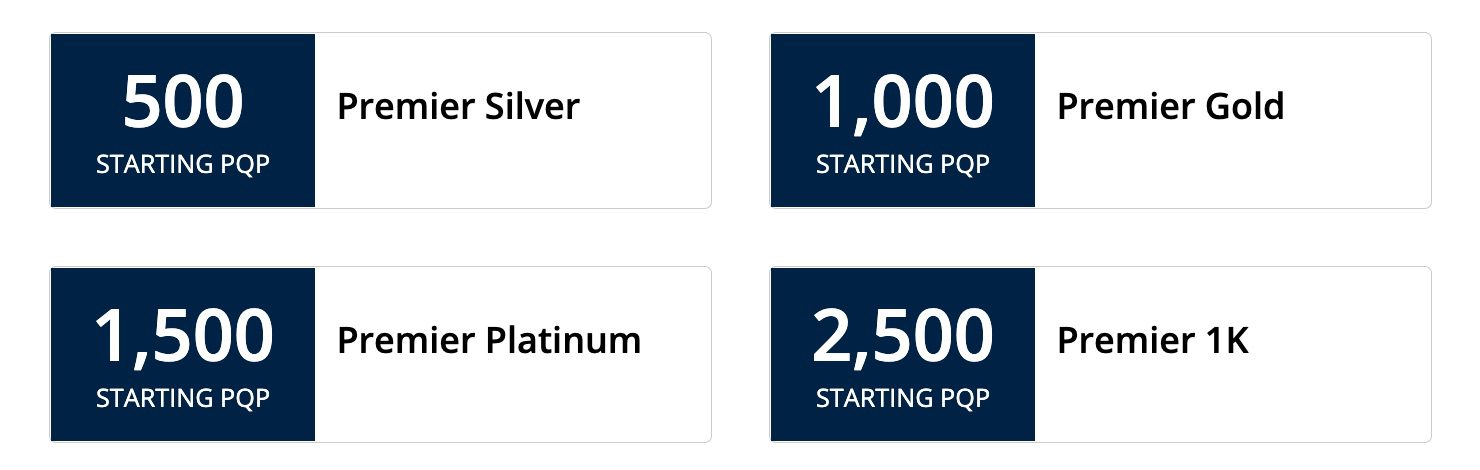Select the 1,000 number in Gold tile
Viewport: 1480px width, 470px height.
pyautogui.click(x=903, y=104)
